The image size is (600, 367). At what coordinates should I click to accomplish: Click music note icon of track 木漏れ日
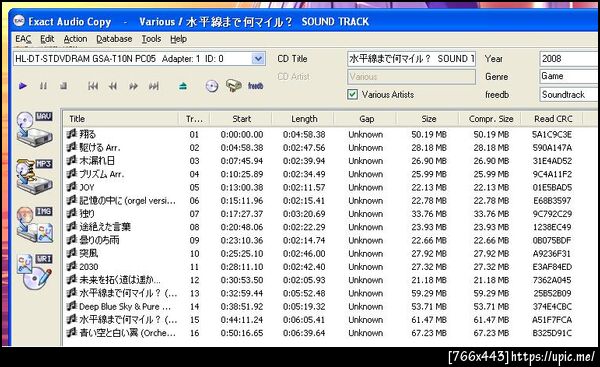72,161
